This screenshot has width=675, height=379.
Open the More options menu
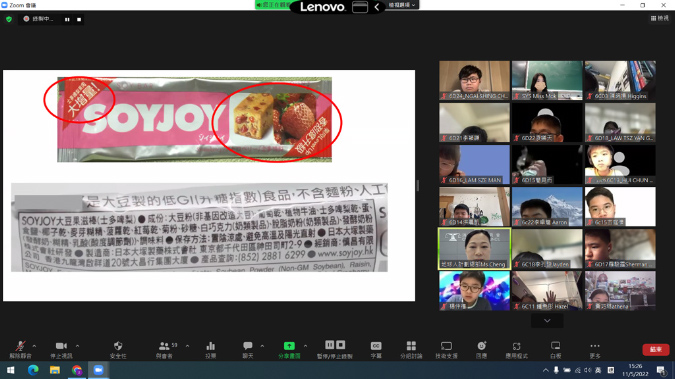(595, 349)
